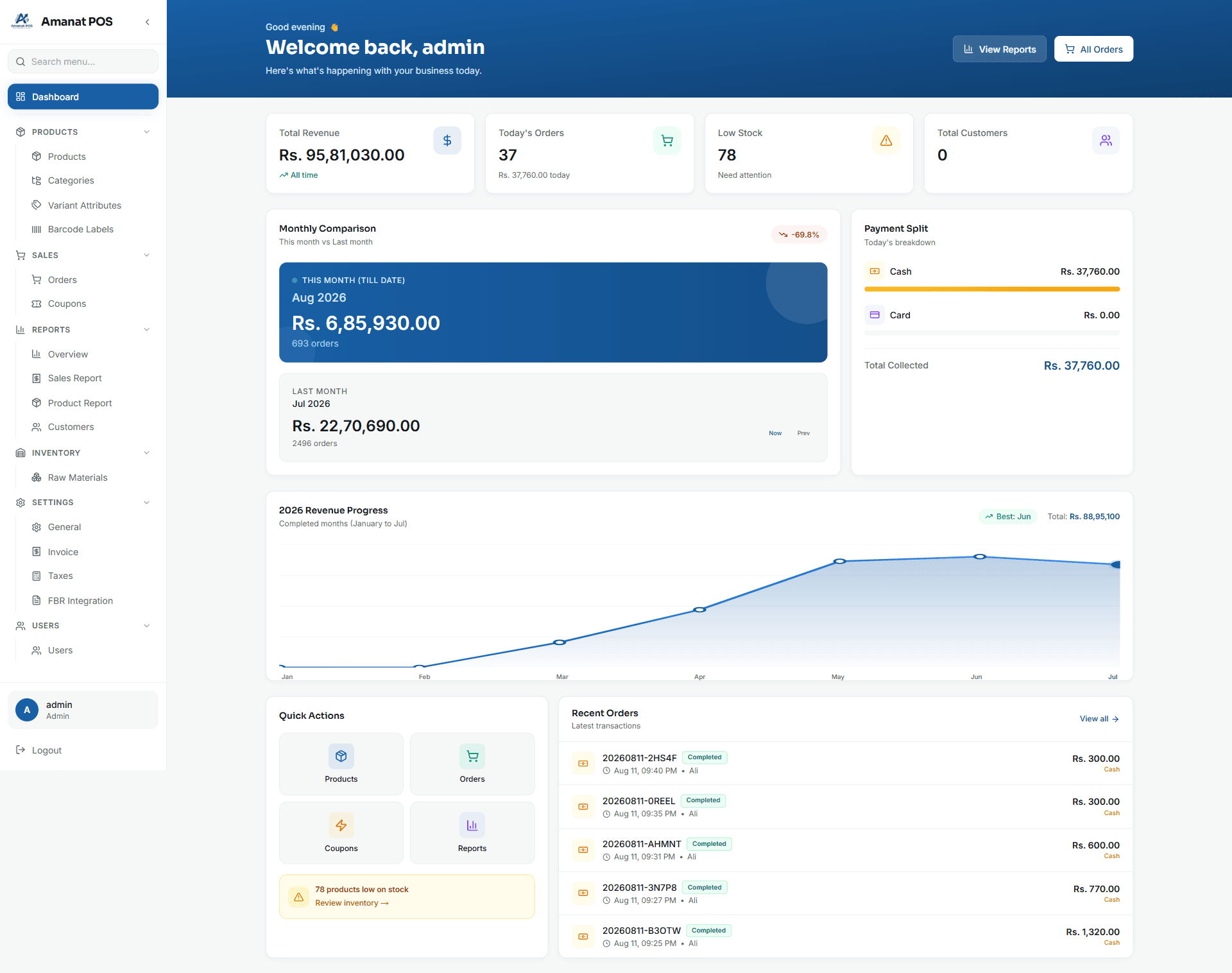Collapse the PRODUCTS section chevron

(147, 132)
